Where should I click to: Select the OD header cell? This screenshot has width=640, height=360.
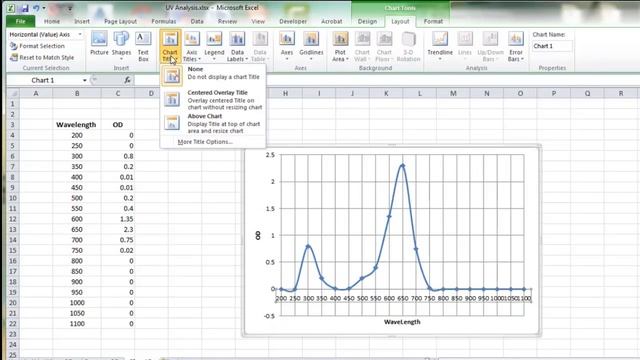pos(118,125)
